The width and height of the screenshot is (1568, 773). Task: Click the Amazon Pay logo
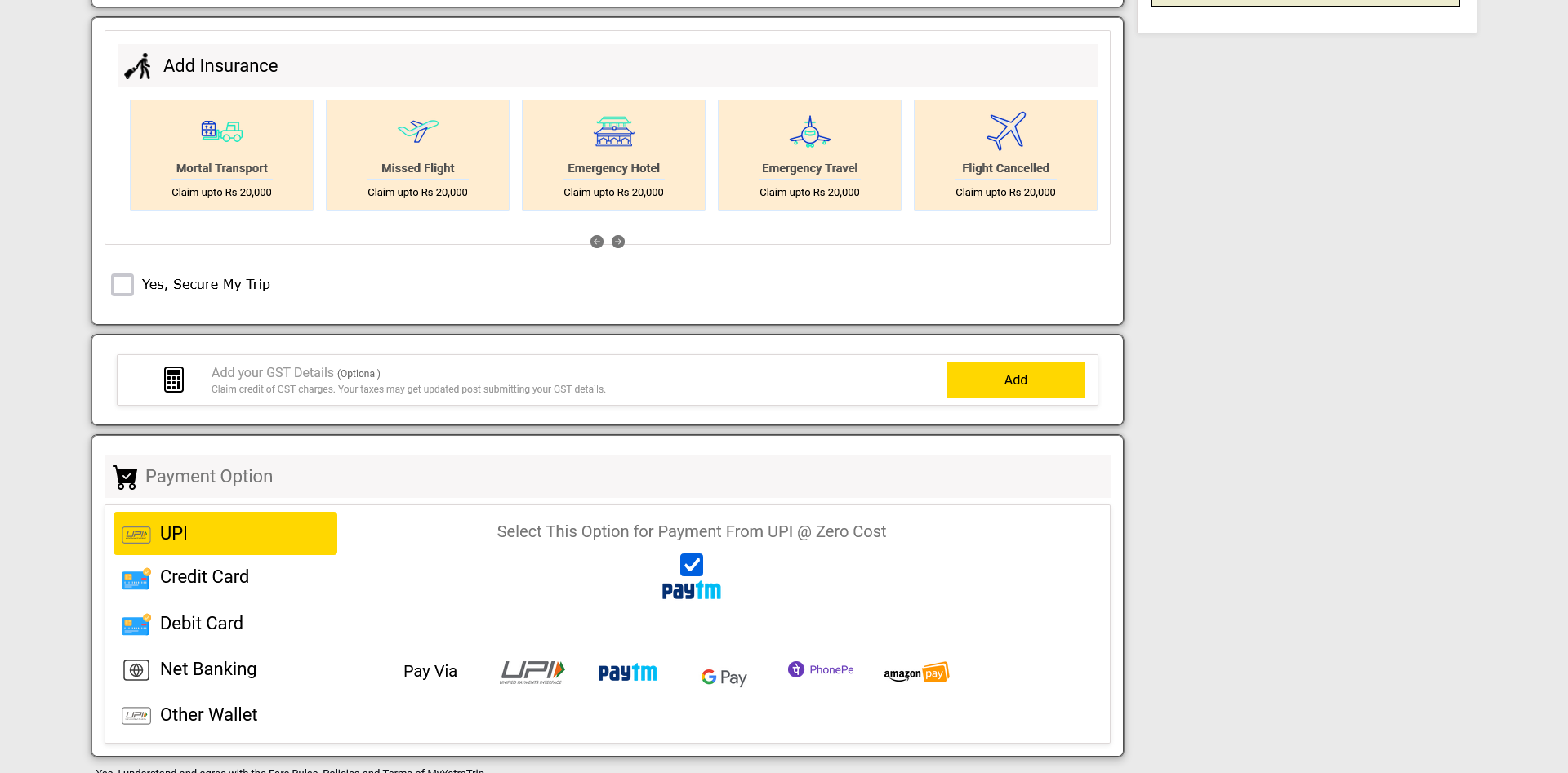click(916, 673)
